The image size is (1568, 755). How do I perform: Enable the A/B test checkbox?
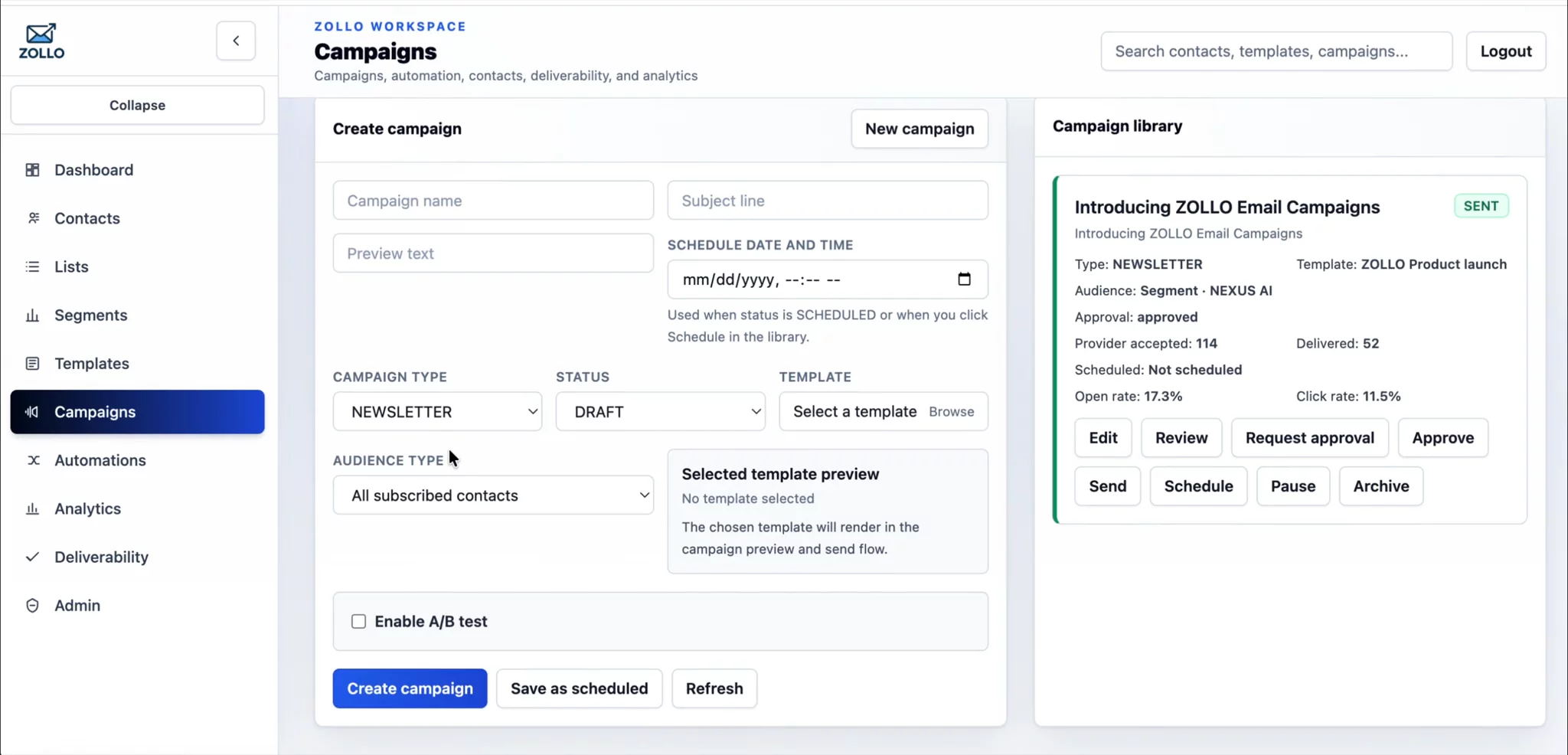tap(358, 622)
